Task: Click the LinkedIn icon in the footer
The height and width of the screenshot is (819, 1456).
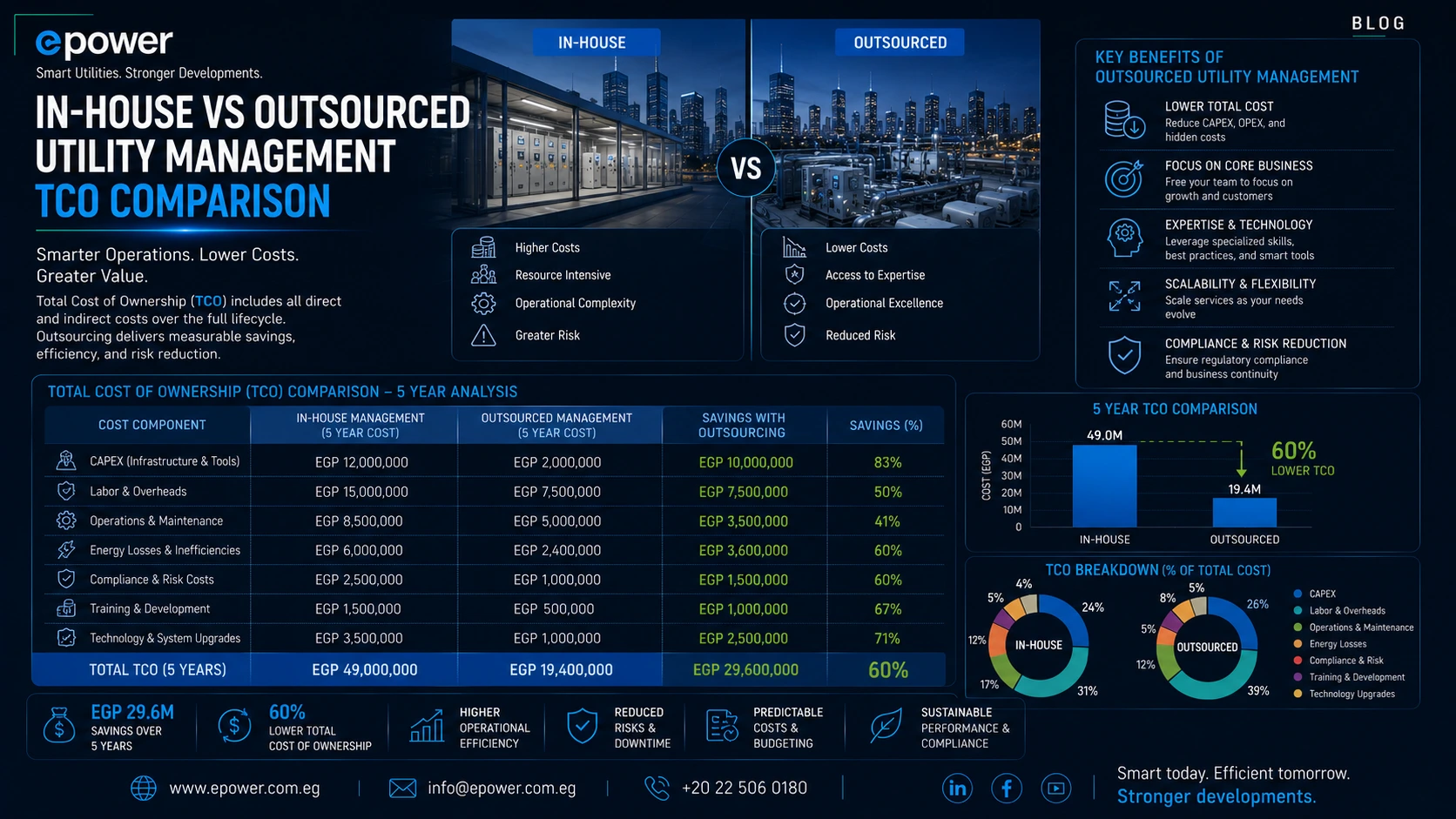Action: pos(957,789)
